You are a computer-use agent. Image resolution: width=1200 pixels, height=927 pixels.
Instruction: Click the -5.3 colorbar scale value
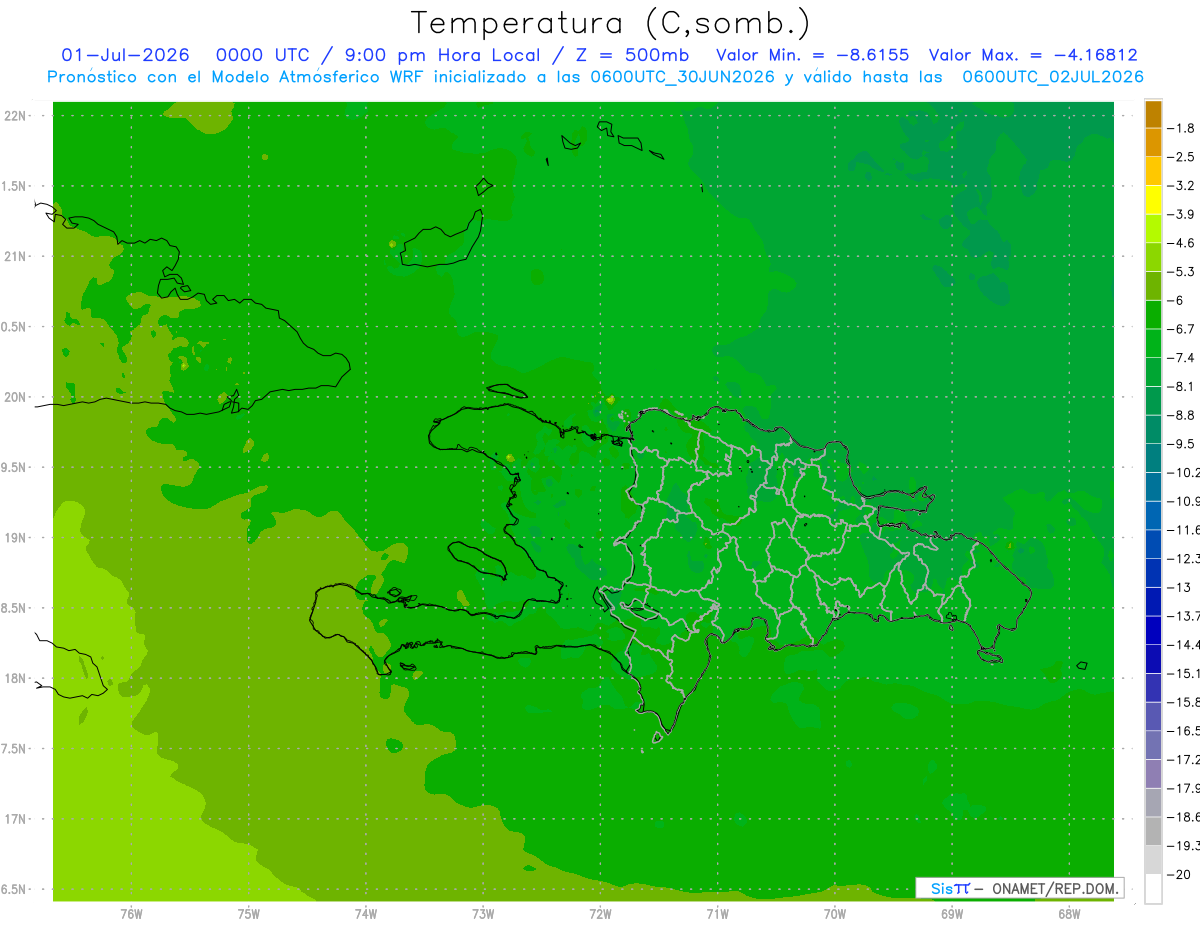[1183, 271]
